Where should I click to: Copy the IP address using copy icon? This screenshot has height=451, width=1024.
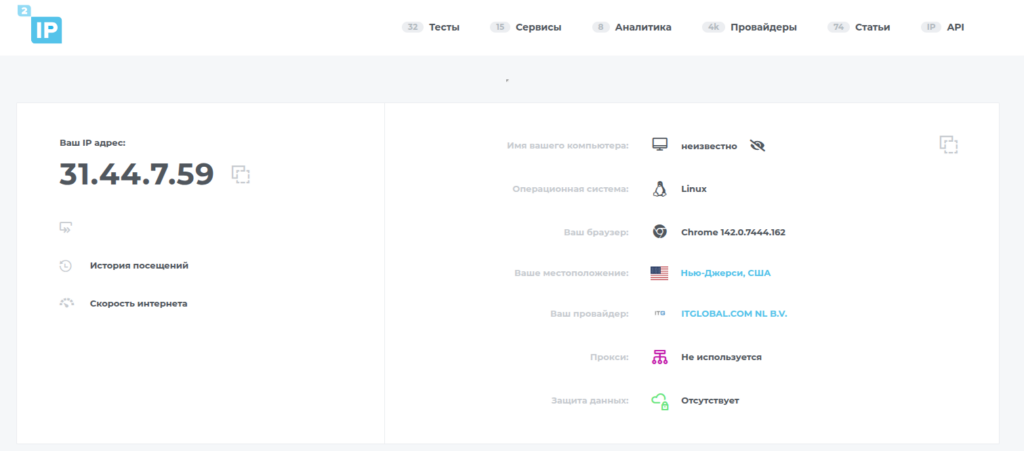(x=240, y=174)
